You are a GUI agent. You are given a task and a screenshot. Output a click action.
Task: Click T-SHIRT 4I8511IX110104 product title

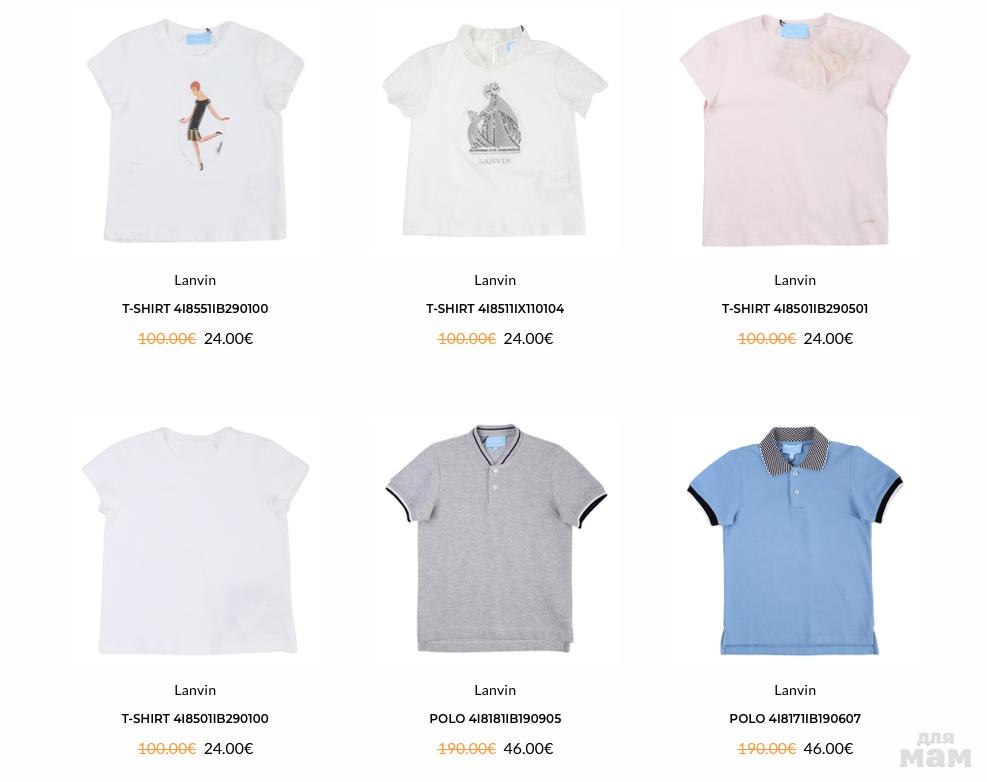click(495, 309)
